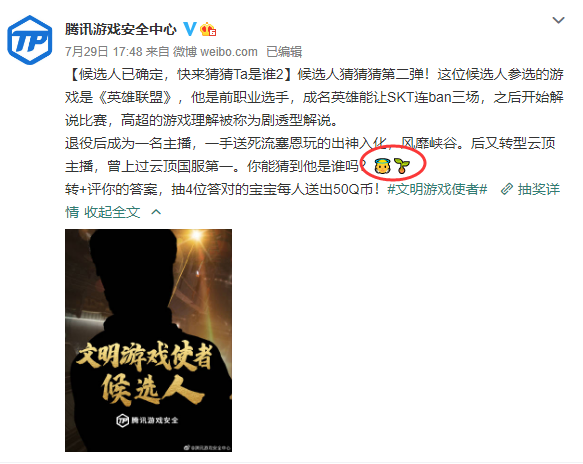Click the 7月29日 17:48 timestamp

(104, 52)
